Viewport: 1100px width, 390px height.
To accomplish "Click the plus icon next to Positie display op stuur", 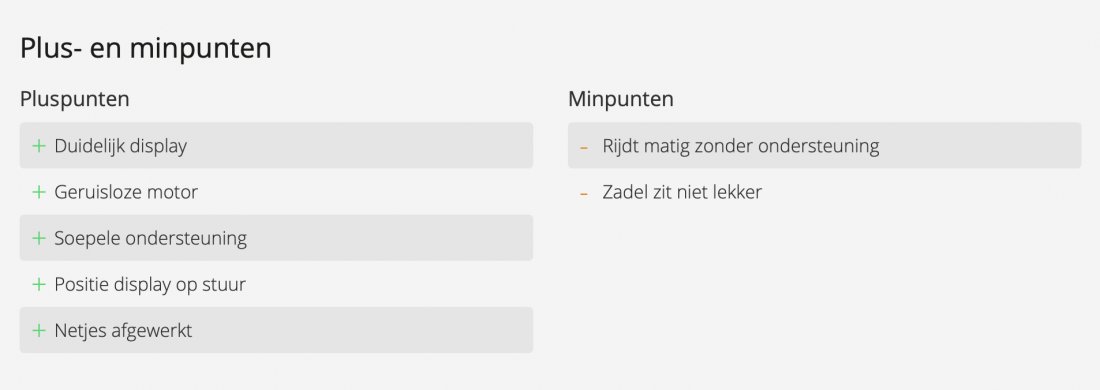I will tap(39, 284).
